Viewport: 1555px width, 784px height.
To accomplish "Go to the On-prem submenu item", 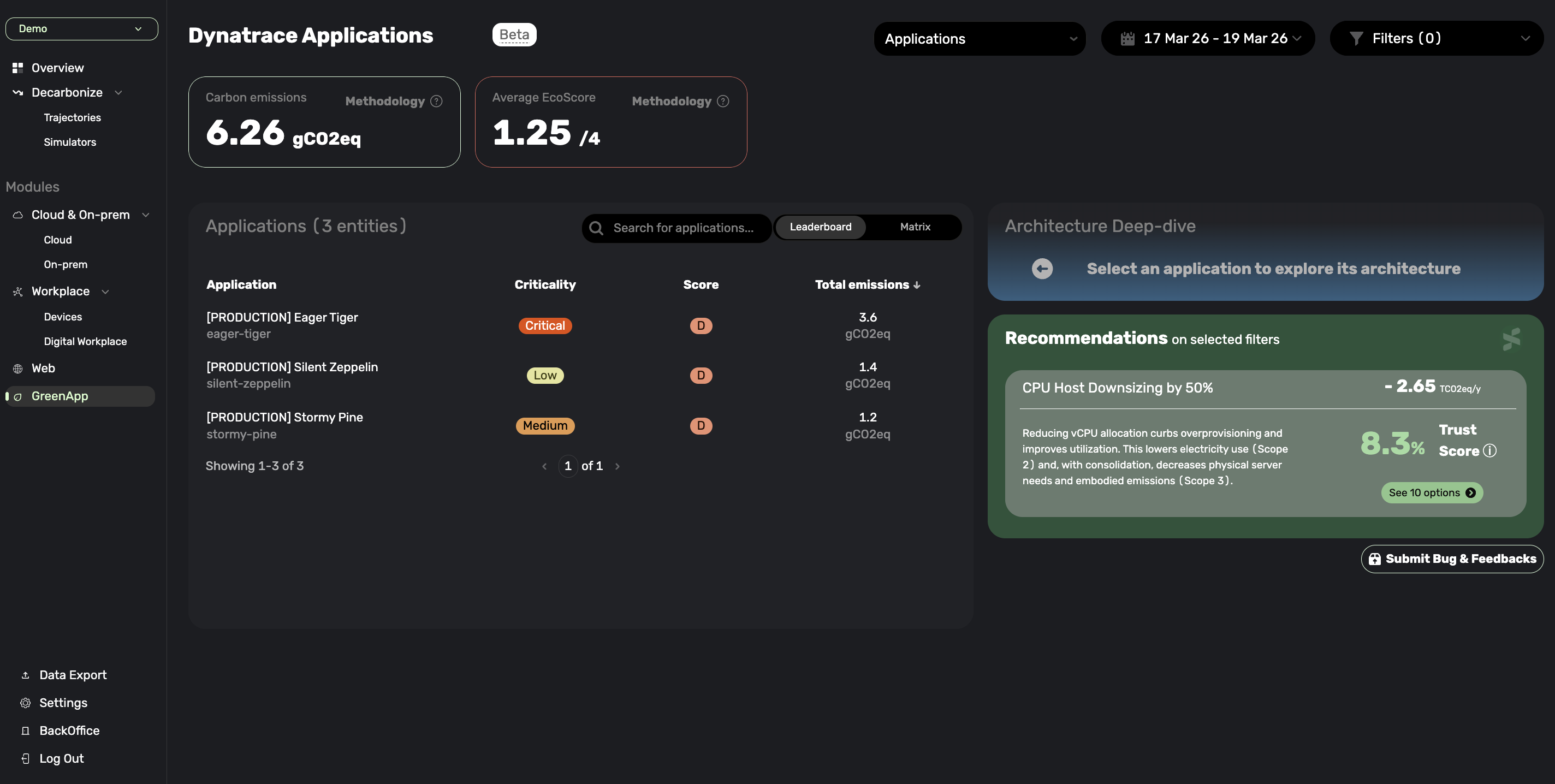I will click(65, 264).
